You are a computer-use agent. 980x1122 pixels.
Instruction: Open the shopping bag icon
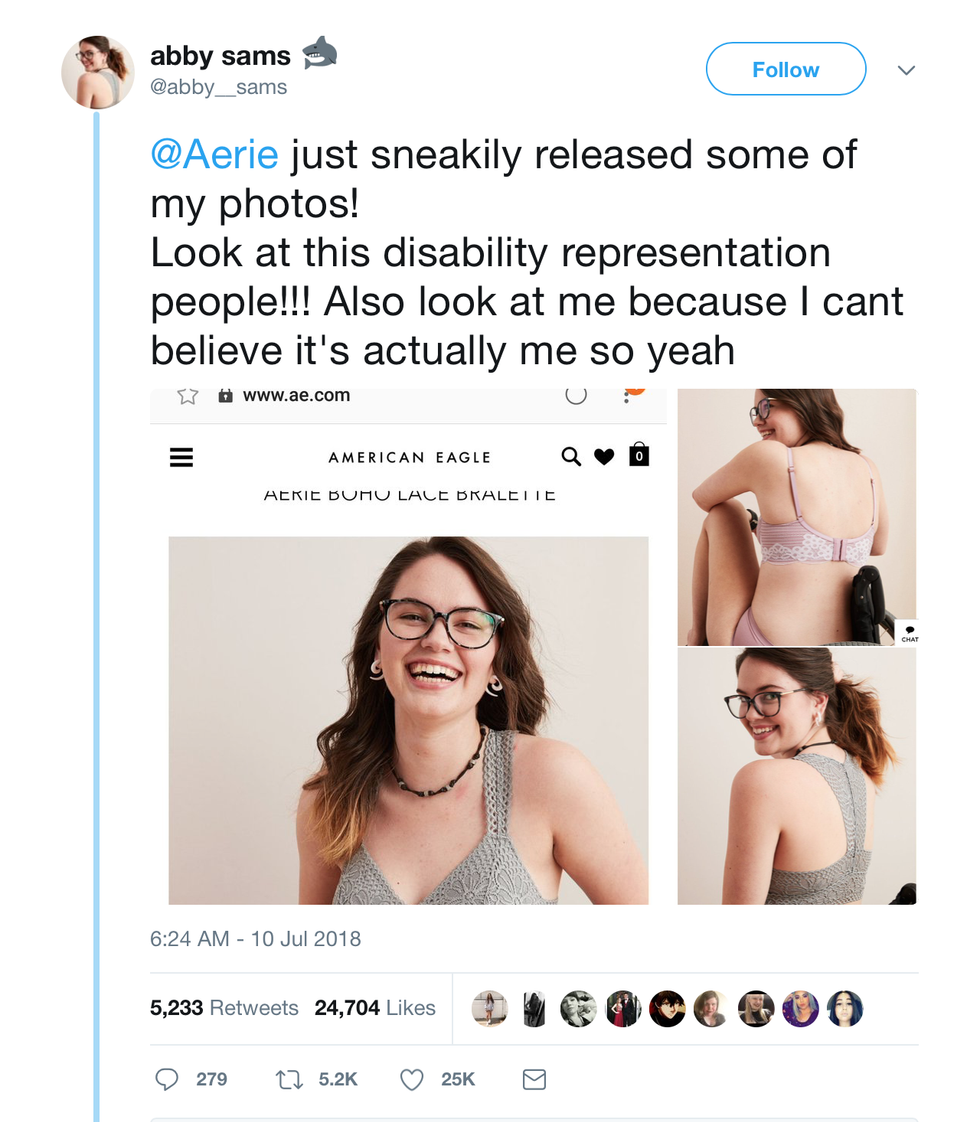639,456
